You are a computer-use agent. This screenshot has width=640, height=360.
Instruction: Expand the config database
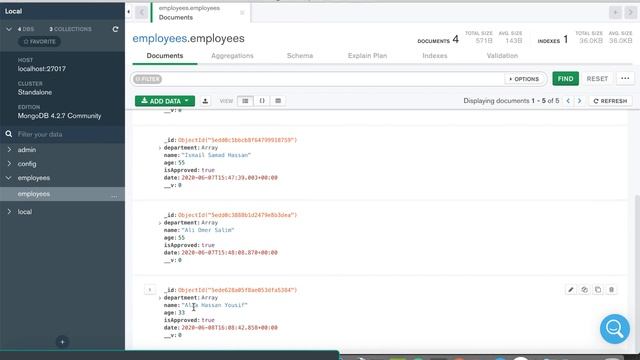[x=9, y=164]
